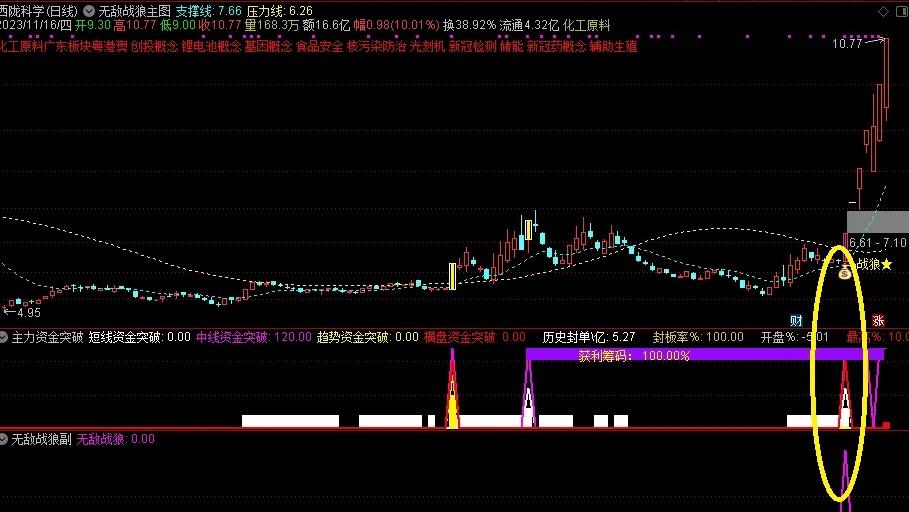This screenshot has height=512, width=909.
Task: Open the 粤港澳 concept tag
Action: click(110, 46)
